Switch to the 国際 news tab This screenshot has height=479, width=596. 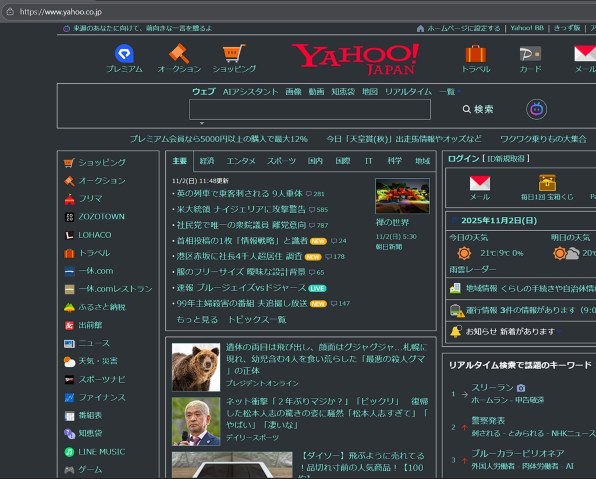(x=343, y=161)
